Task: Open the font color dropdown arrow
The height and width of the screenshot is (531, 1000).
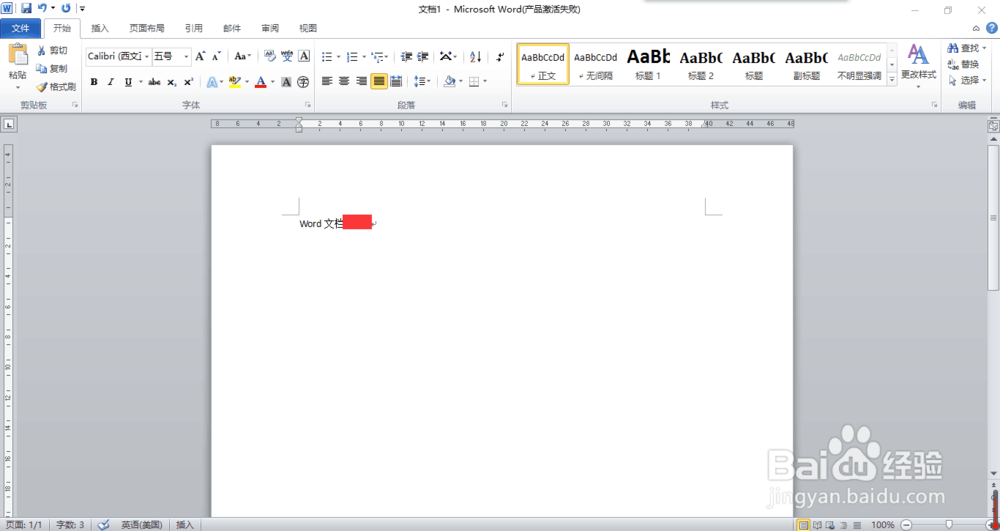Action: [272, 82]
